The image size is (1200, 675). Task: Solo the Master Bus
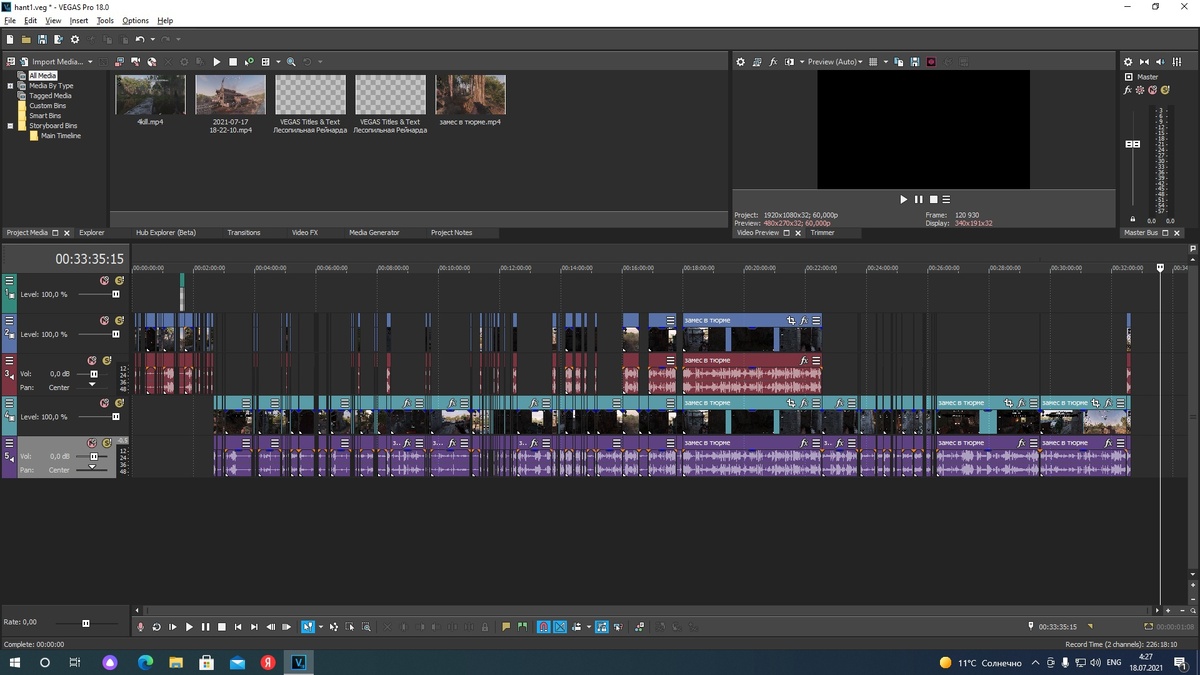1165,90
